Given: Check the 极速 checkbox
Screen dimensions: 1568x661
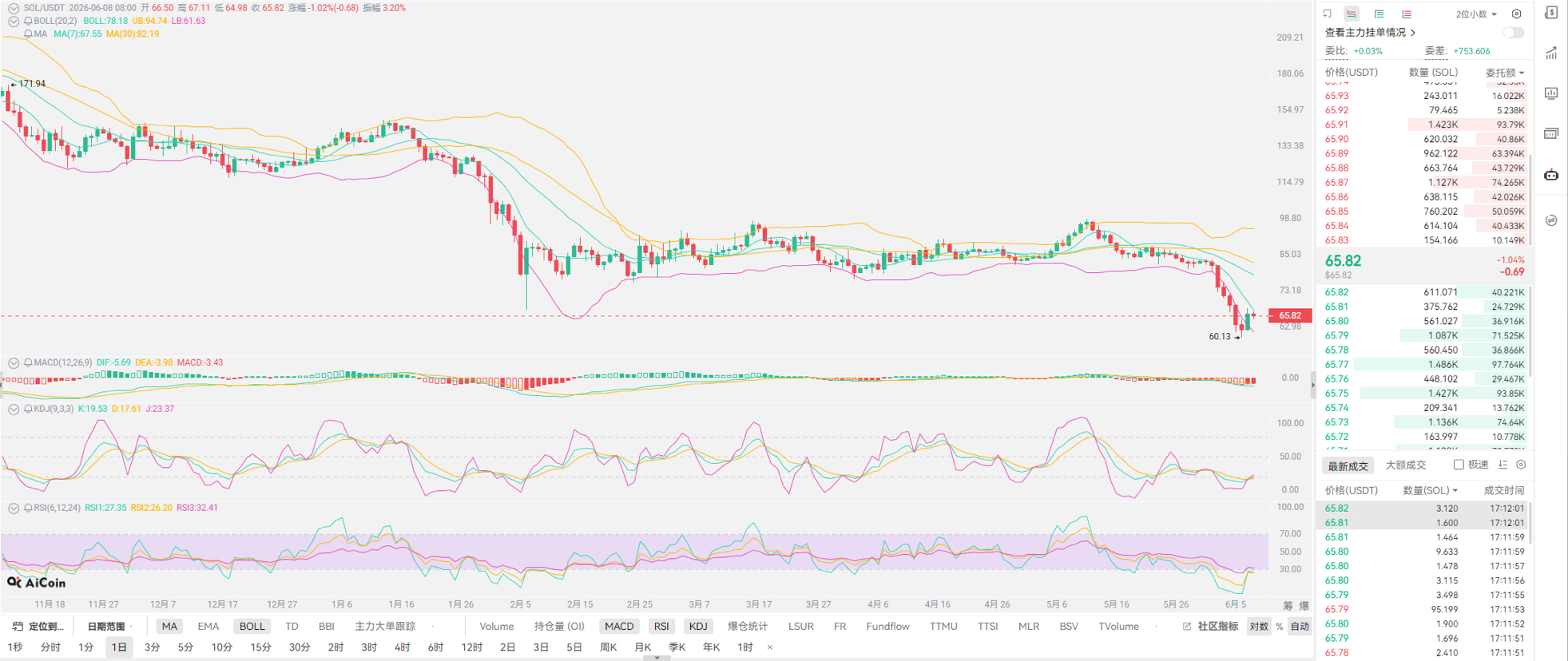Looking at the screenshot, I should pyautogui.click(x=1459, y=465).
